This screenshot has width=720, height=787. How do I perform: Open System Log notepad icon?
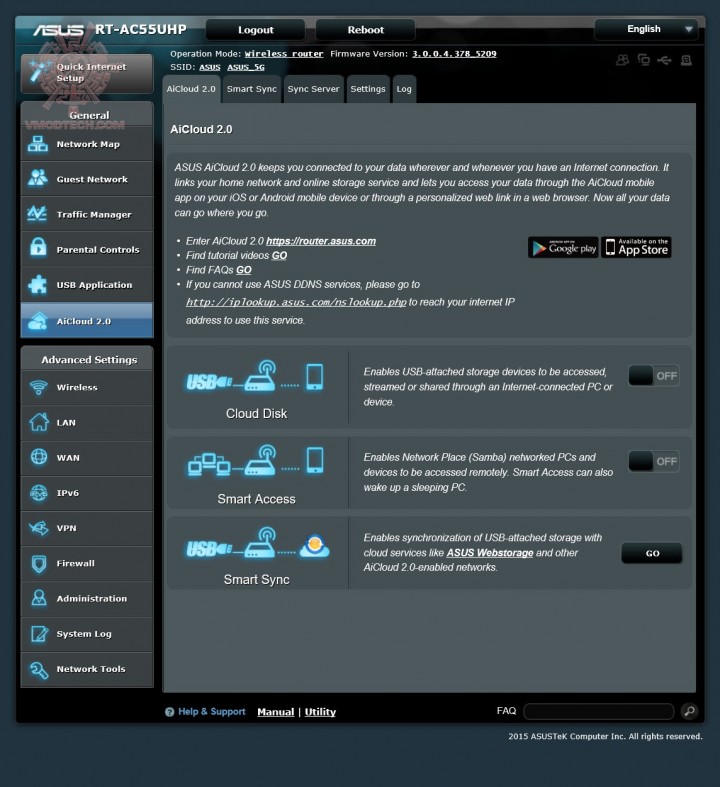point(39,634)
